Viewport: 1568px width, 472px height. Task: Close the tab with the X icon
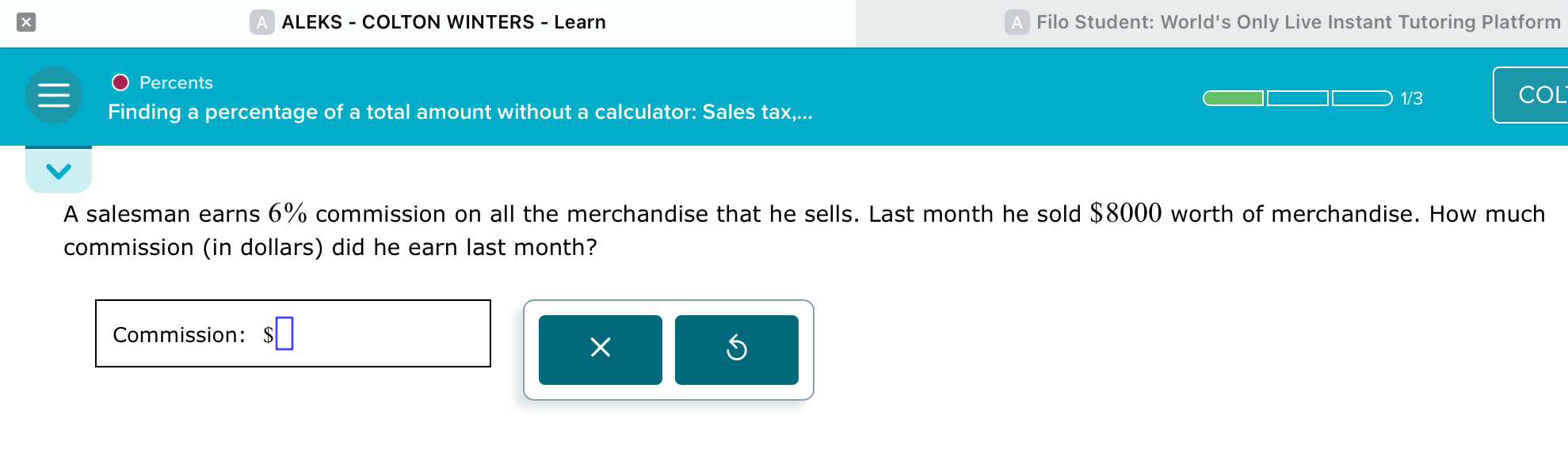(26, 22)
